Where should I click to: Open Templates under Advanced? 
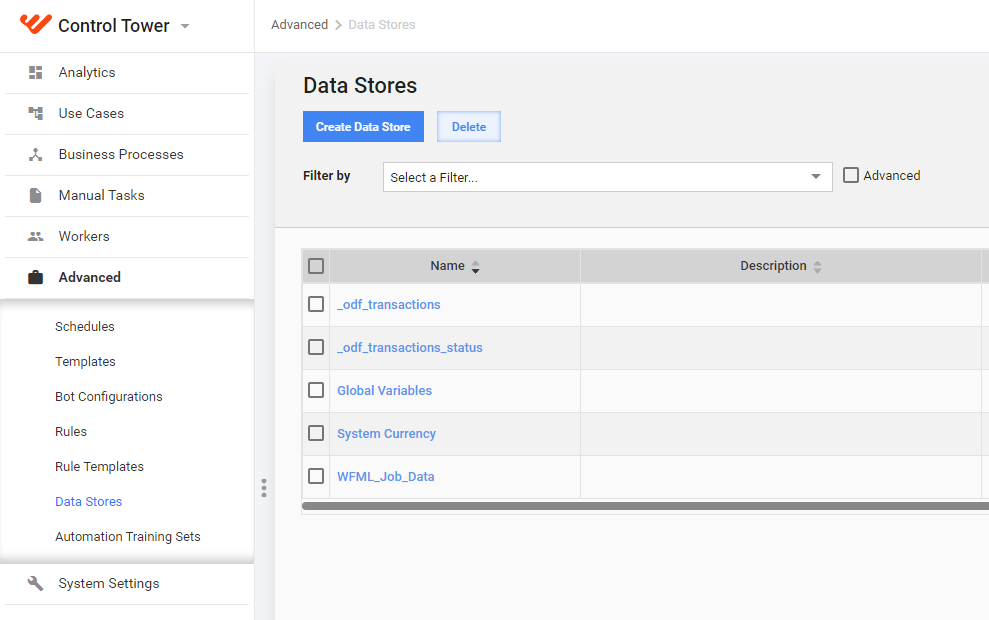coord(85,361)
